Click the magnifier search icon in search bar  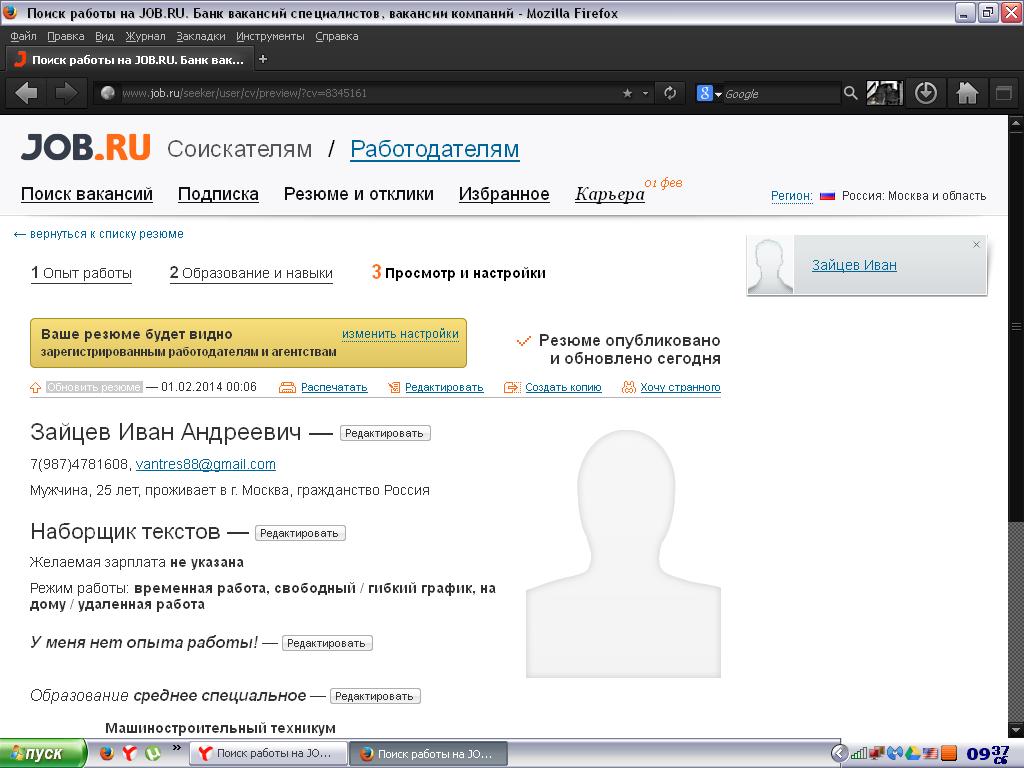pyautogui.click(x=850, y=93)
